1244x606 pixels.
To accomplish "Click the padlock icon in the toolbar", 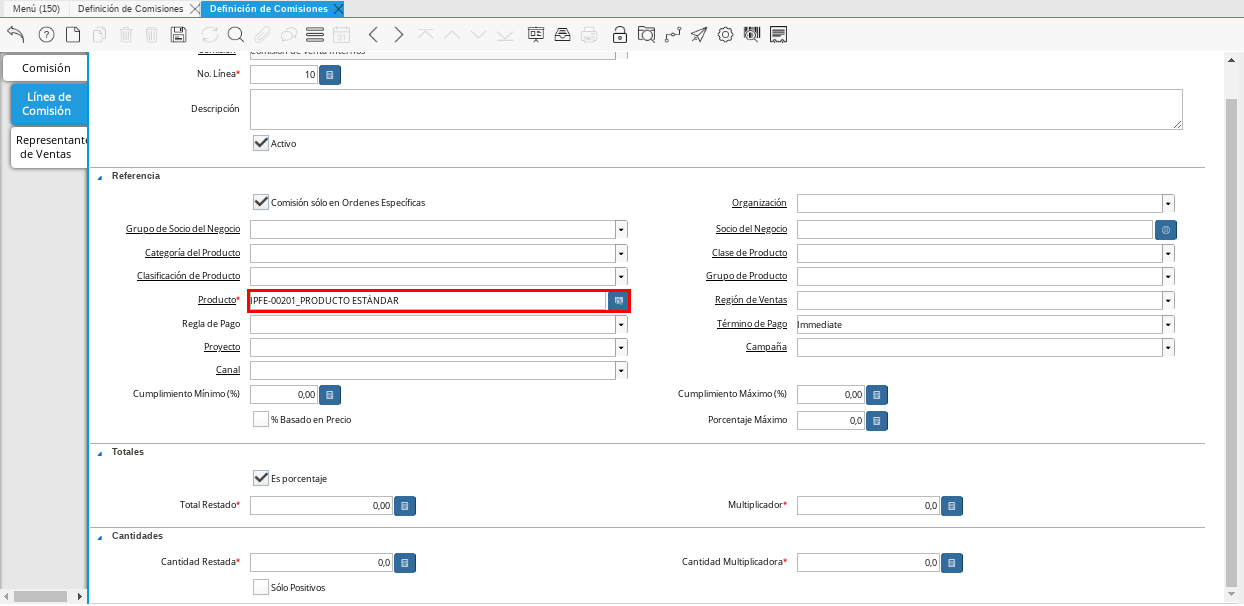I will point(620,35).
